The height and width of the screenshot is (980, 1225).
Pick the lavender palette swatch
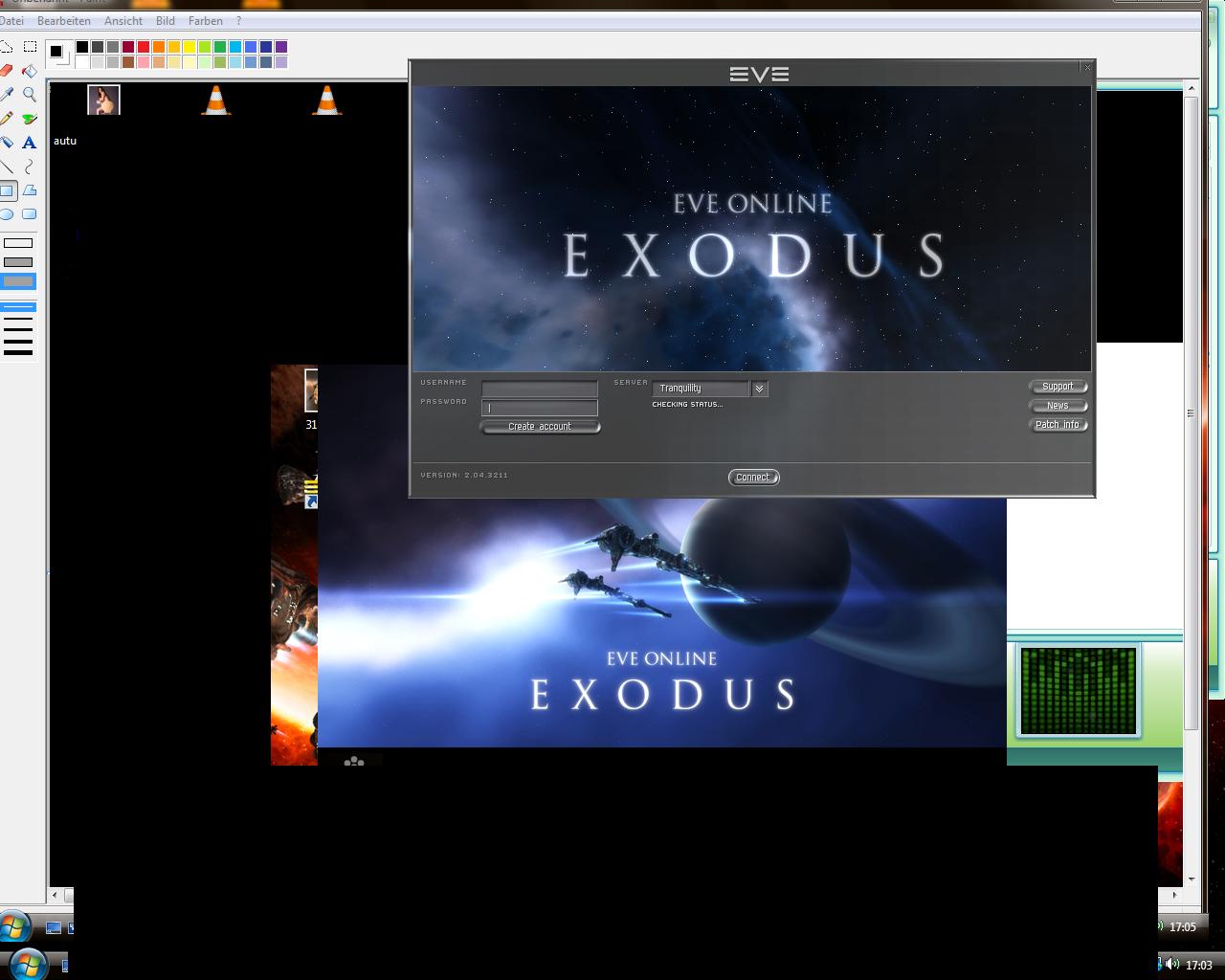point(281,62)
